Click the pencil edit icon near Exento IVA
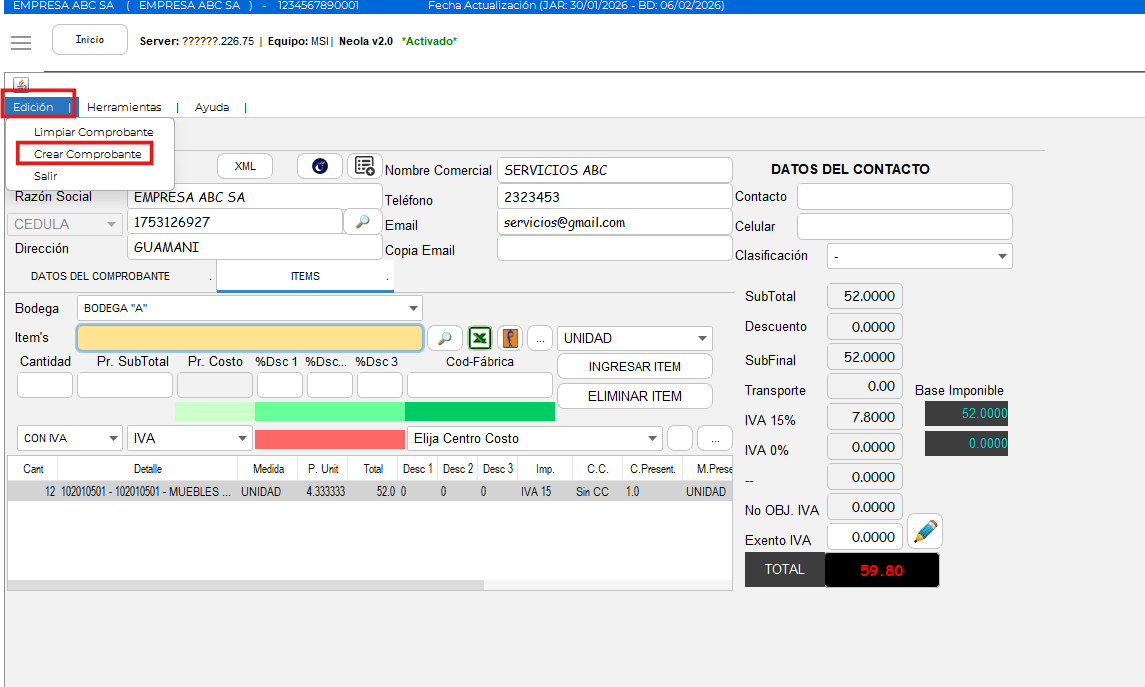Image resolution: width=1145 pixels, height=687 pixels. coord(925,532)
